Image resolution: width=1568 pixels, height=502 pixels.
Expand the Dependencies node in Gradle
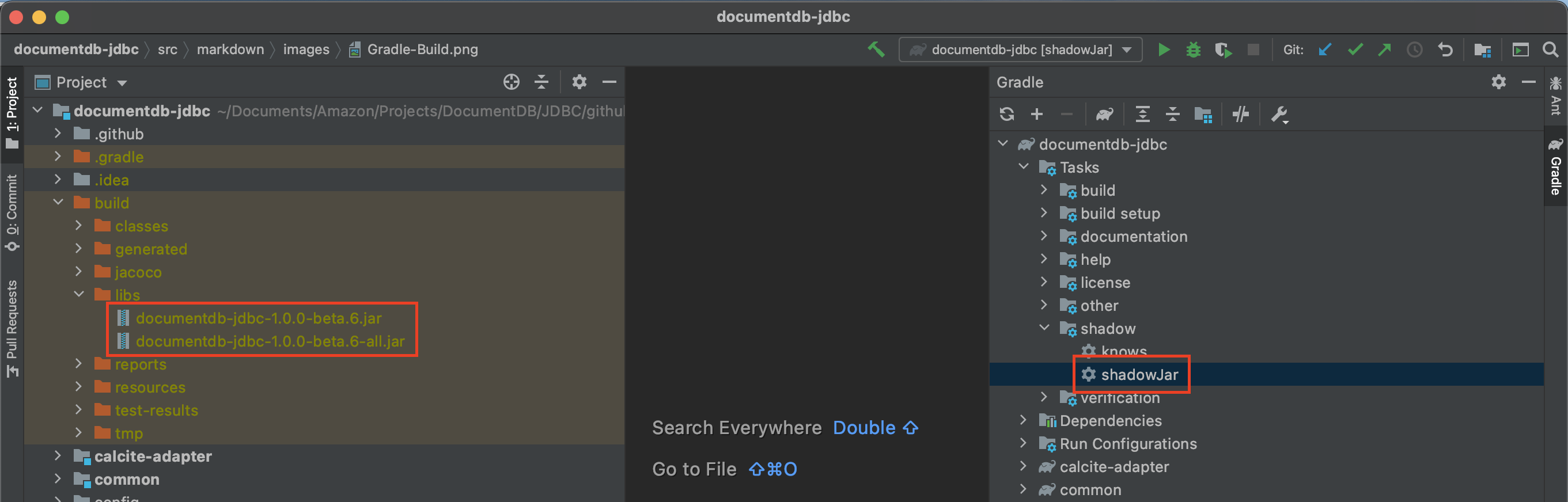click(1022, 420)
